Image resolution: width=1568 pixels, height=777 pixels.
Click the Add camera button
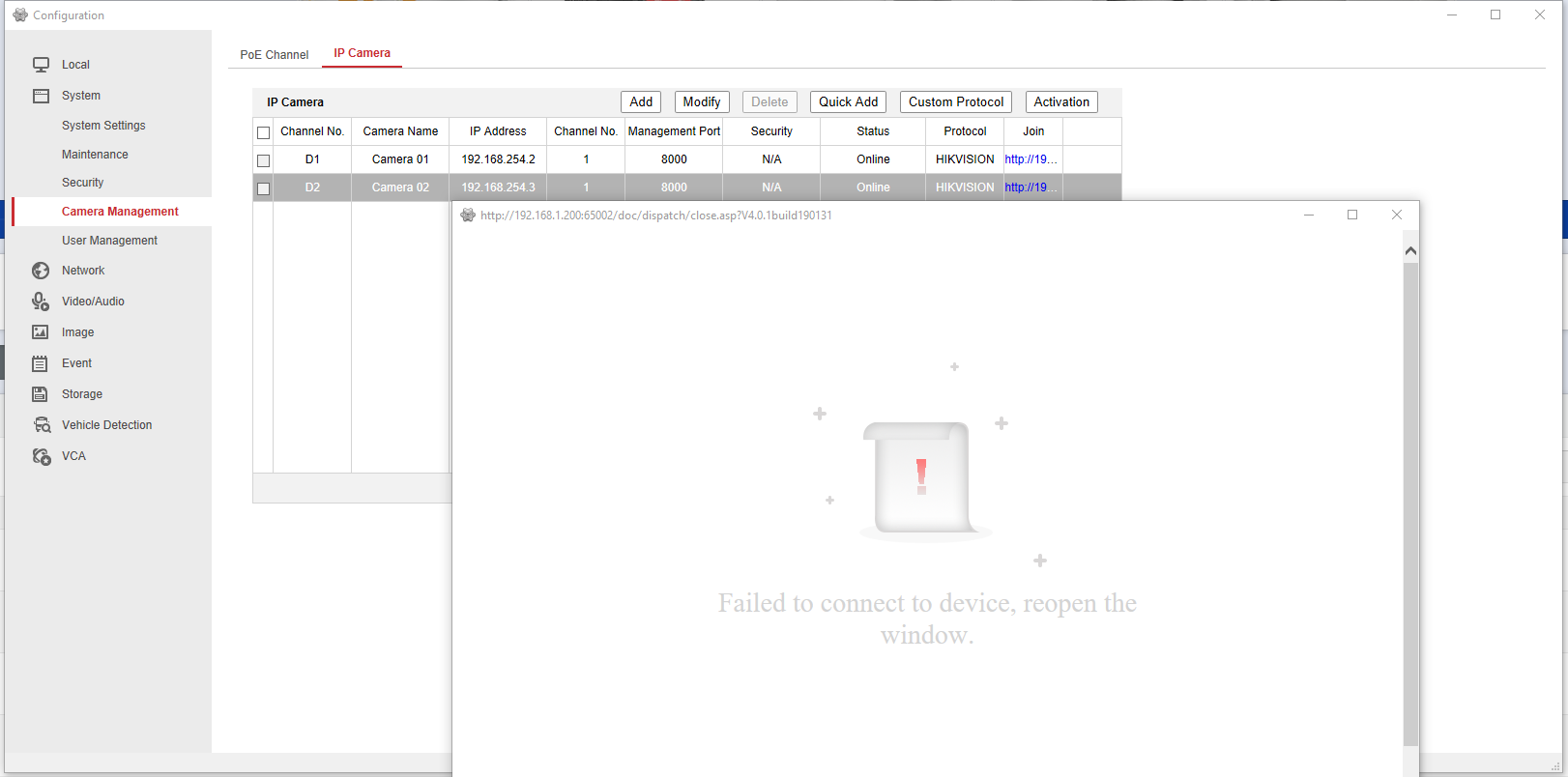point(641,102)
